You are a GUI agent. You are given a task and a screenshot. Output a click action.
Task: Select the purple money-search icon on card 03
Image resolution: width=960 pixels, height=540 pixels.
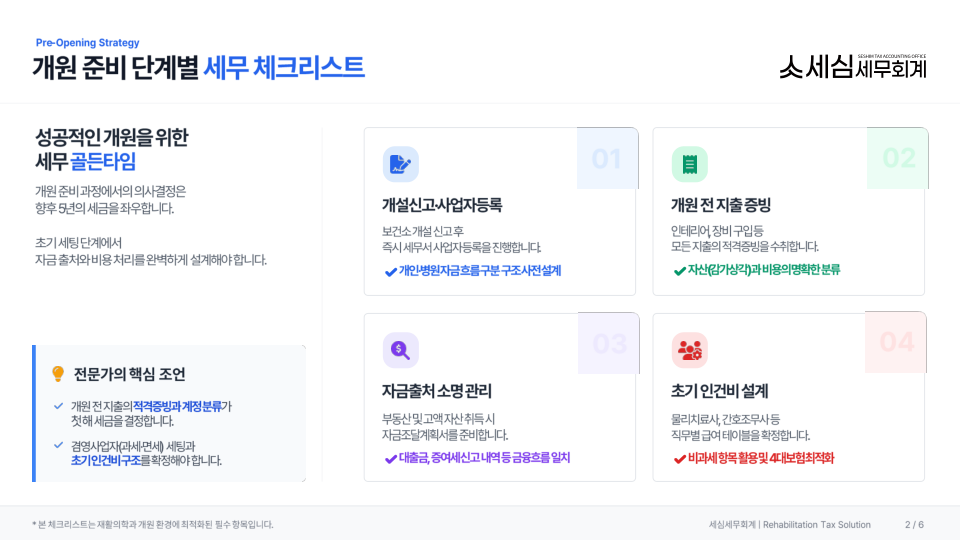[400, 349]
